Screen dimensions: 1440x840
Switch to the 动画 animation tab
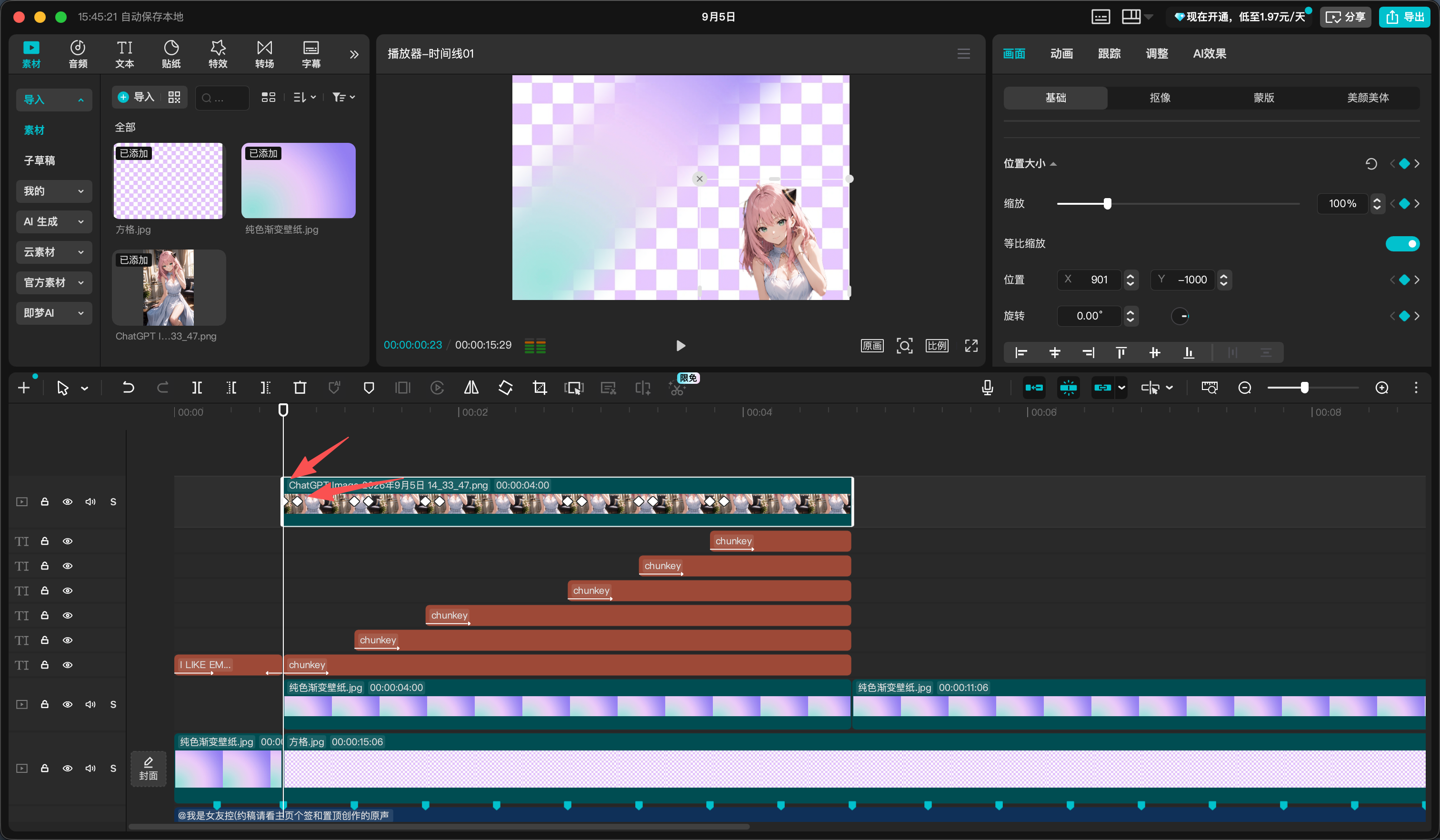click(1061, 54)
